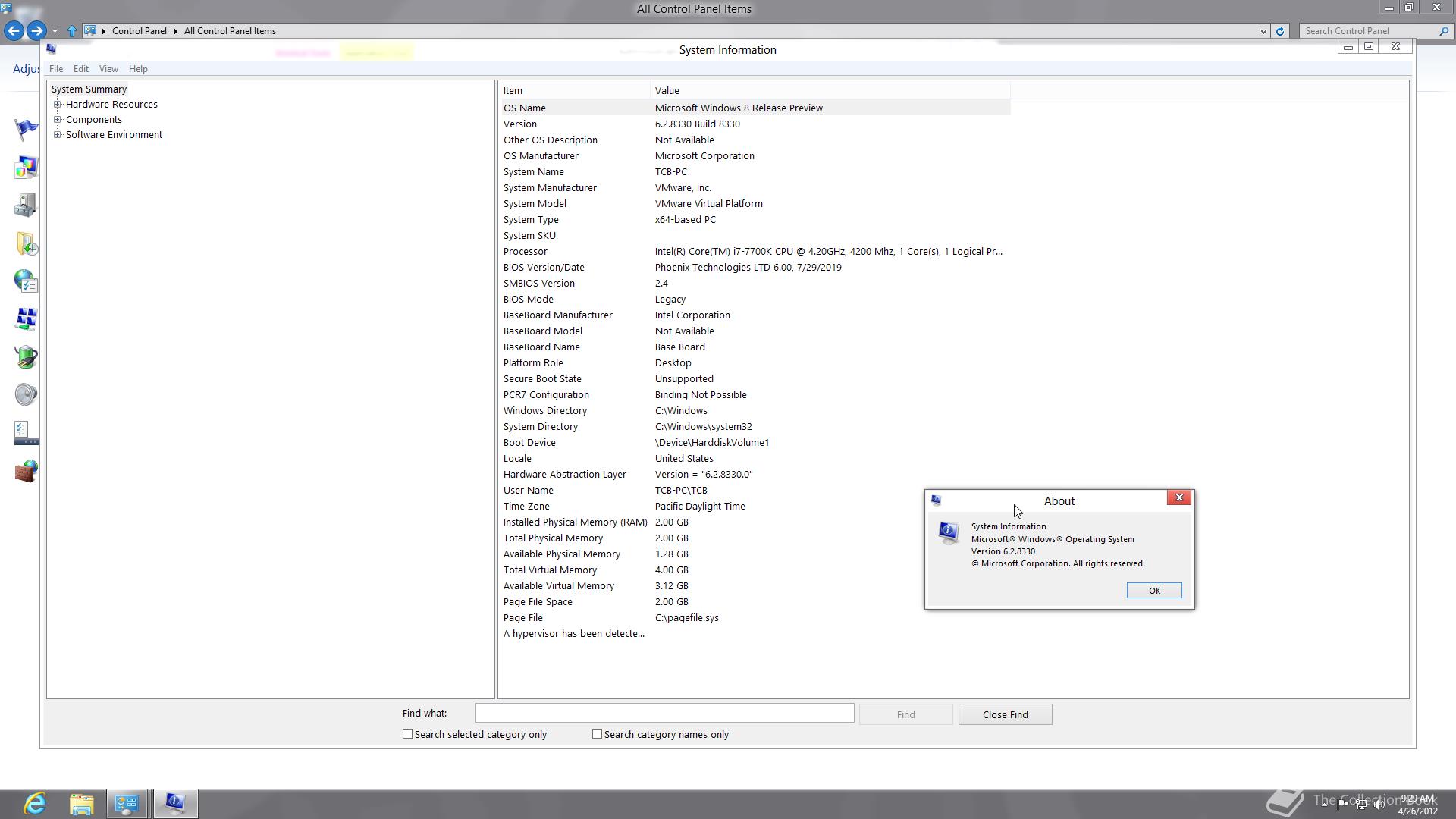Select Software Environment tree label
Viewport: 1456px width, 819px height.
(114, 135)
